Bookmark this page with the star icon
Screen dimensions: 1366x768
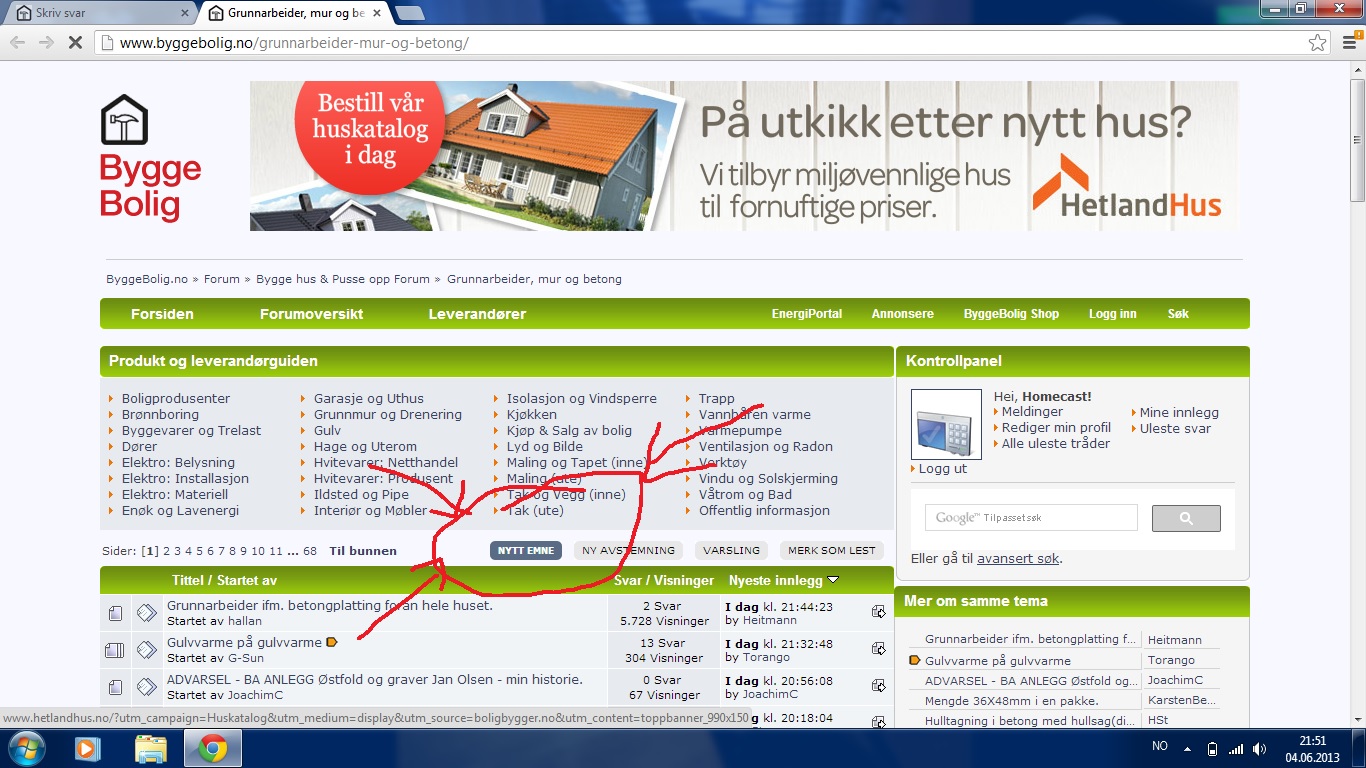[1317, 43]
